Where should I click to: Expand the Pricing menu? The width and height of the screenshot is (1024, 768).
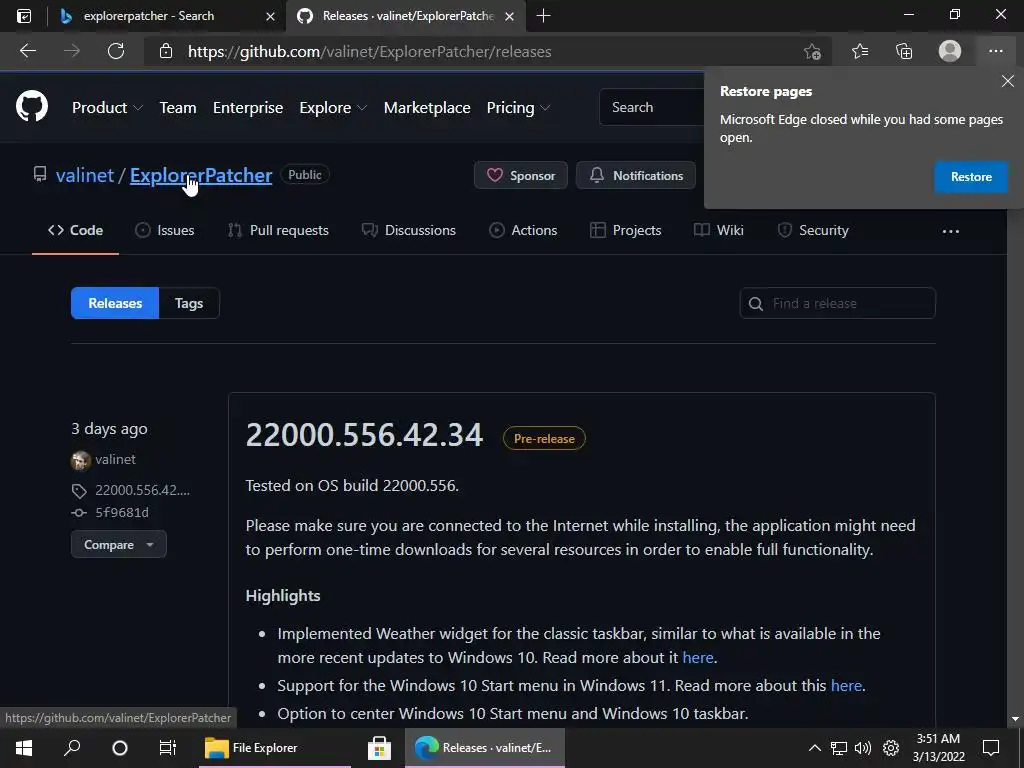point(518,108)
